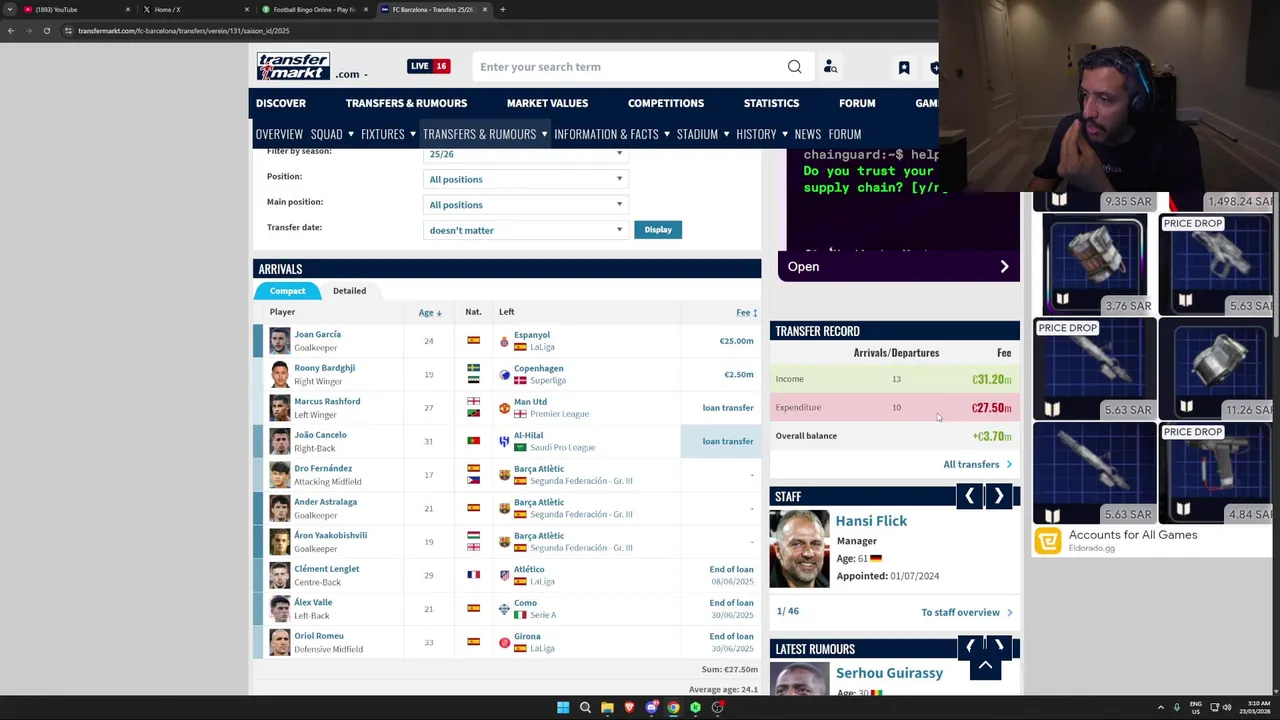Click microphone icon in system tray
This screenshot has height=720, width=1280.
[1177, 708]
